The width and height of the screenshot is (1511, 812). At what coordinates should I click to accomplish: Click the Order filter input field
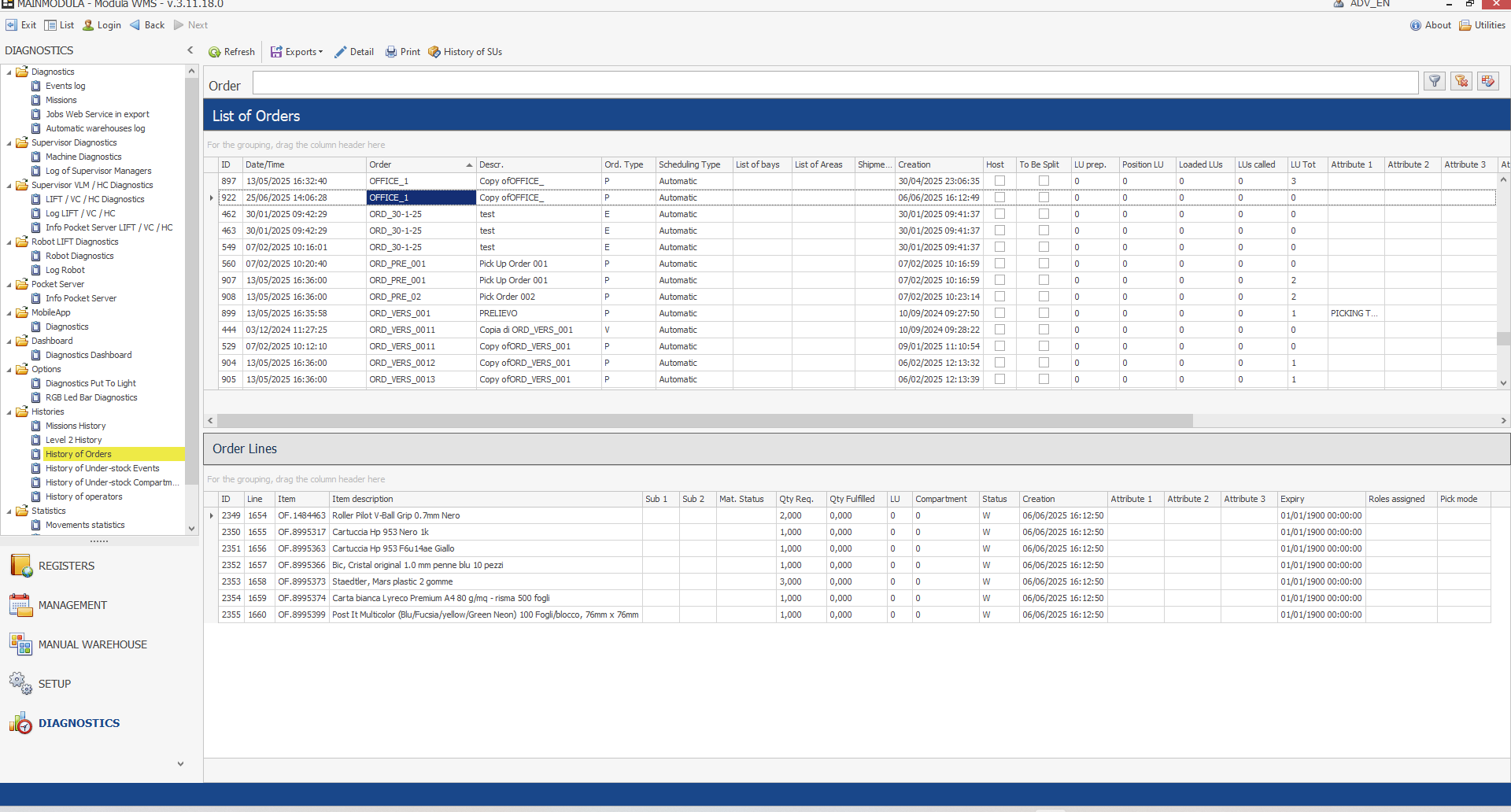point(835,83)
